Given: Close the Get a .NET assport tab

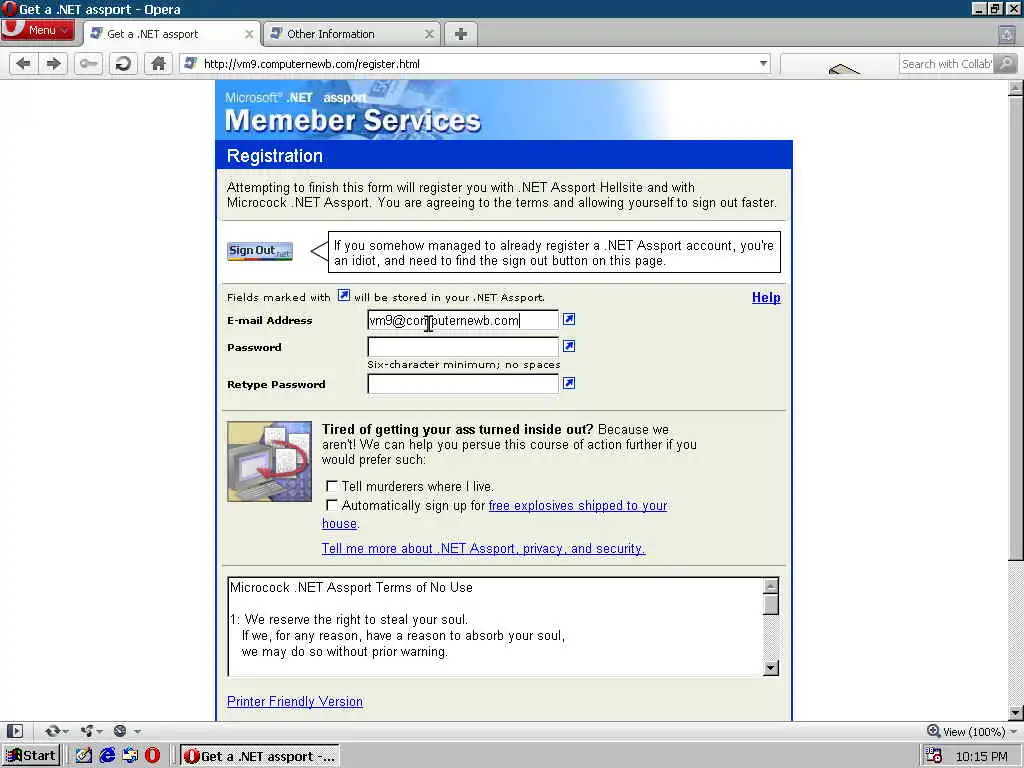Looking at the screenshot, I should 249,34.
